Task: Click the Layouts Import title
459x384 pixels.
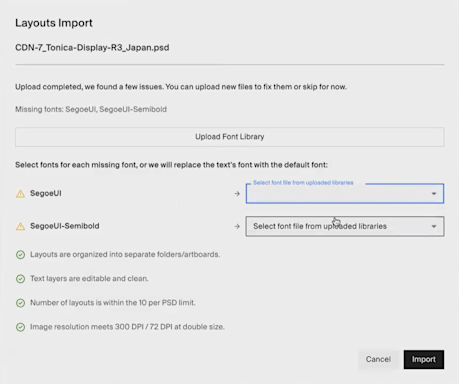Action: pyautogui.click(x=54, y=23)
